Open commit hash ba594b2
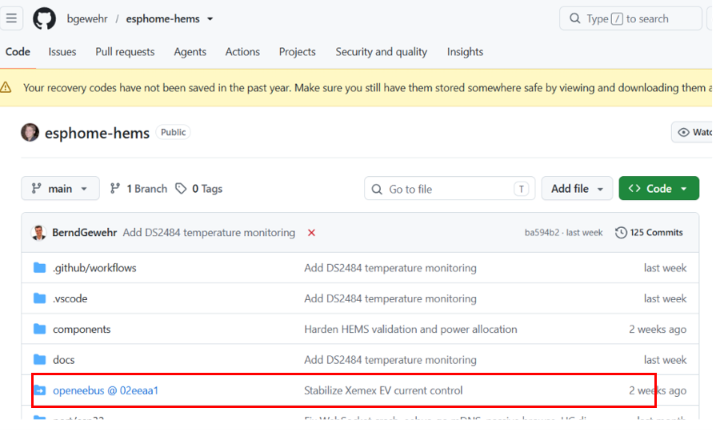 tap(542, 233)
